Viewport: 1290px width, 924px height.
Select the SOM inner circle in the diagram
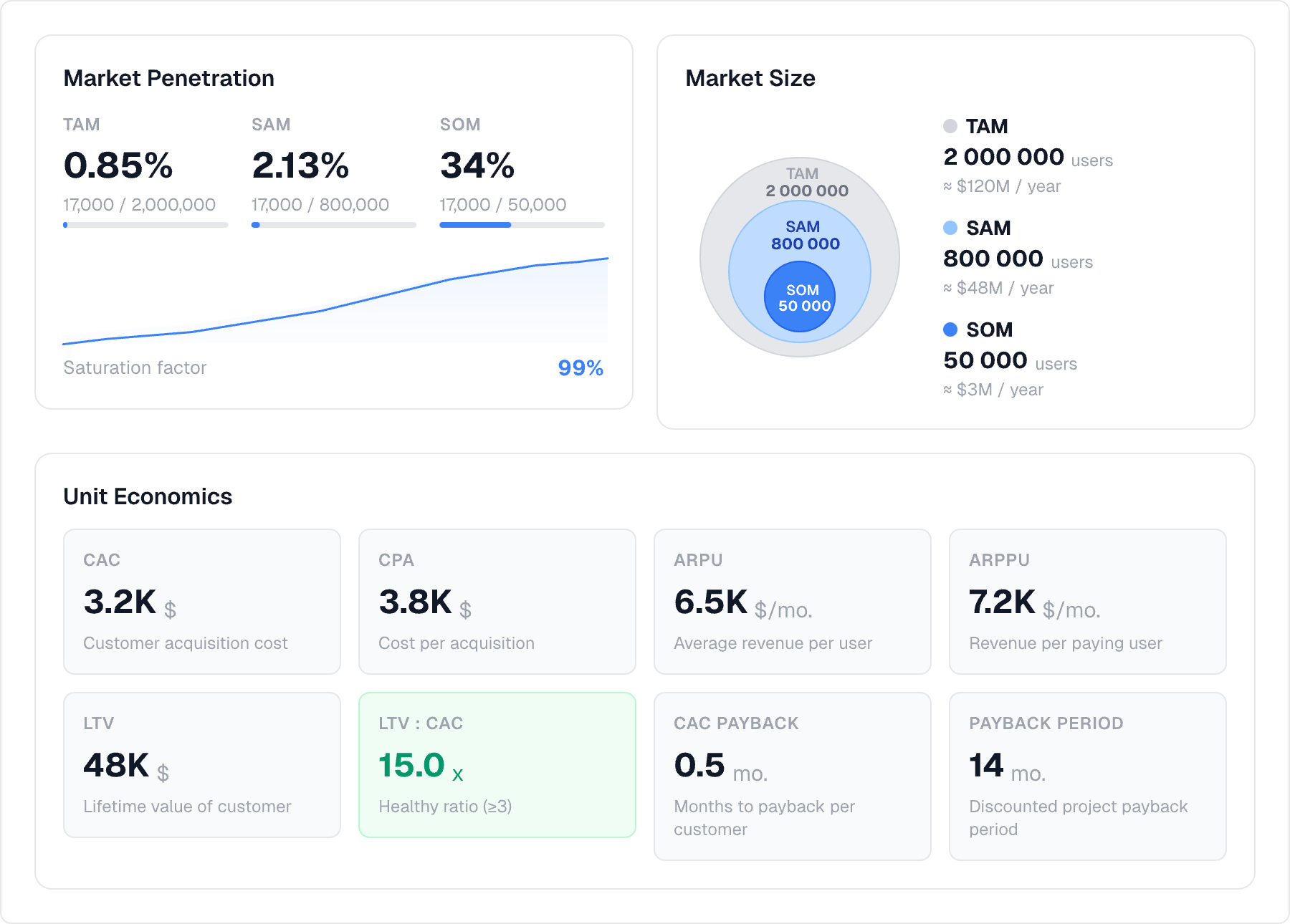801,297
